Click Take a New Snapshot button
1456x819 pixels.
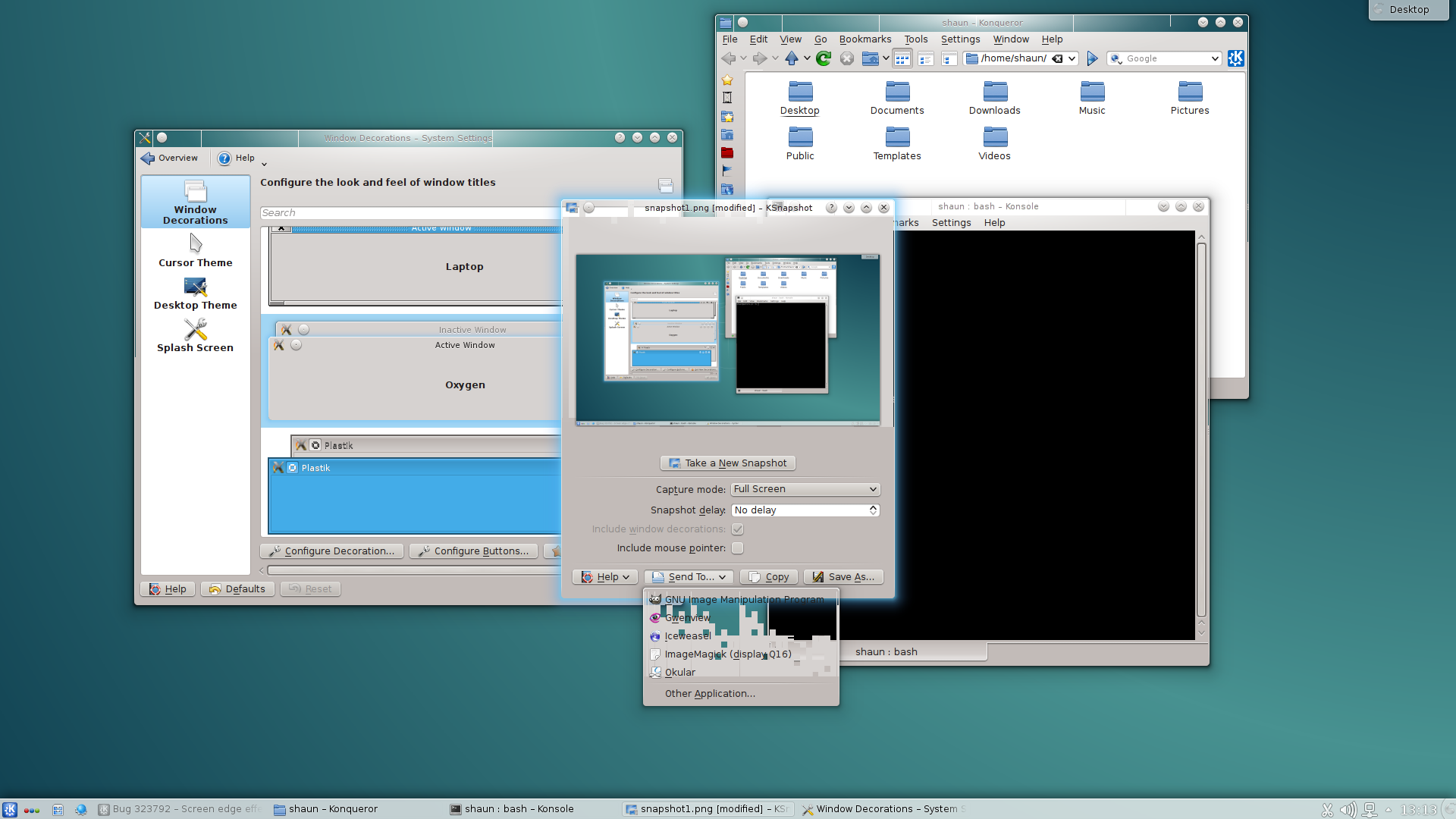(728, 463)
